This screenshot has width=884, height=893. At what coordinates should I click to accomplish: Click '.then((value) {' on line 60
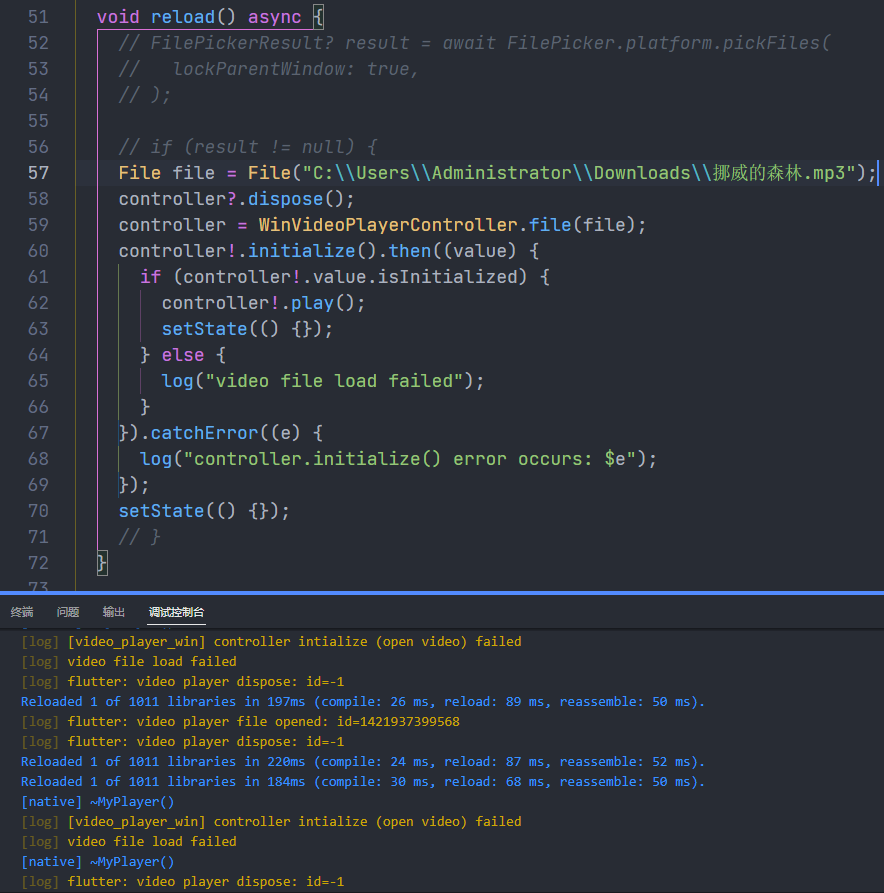458,251
